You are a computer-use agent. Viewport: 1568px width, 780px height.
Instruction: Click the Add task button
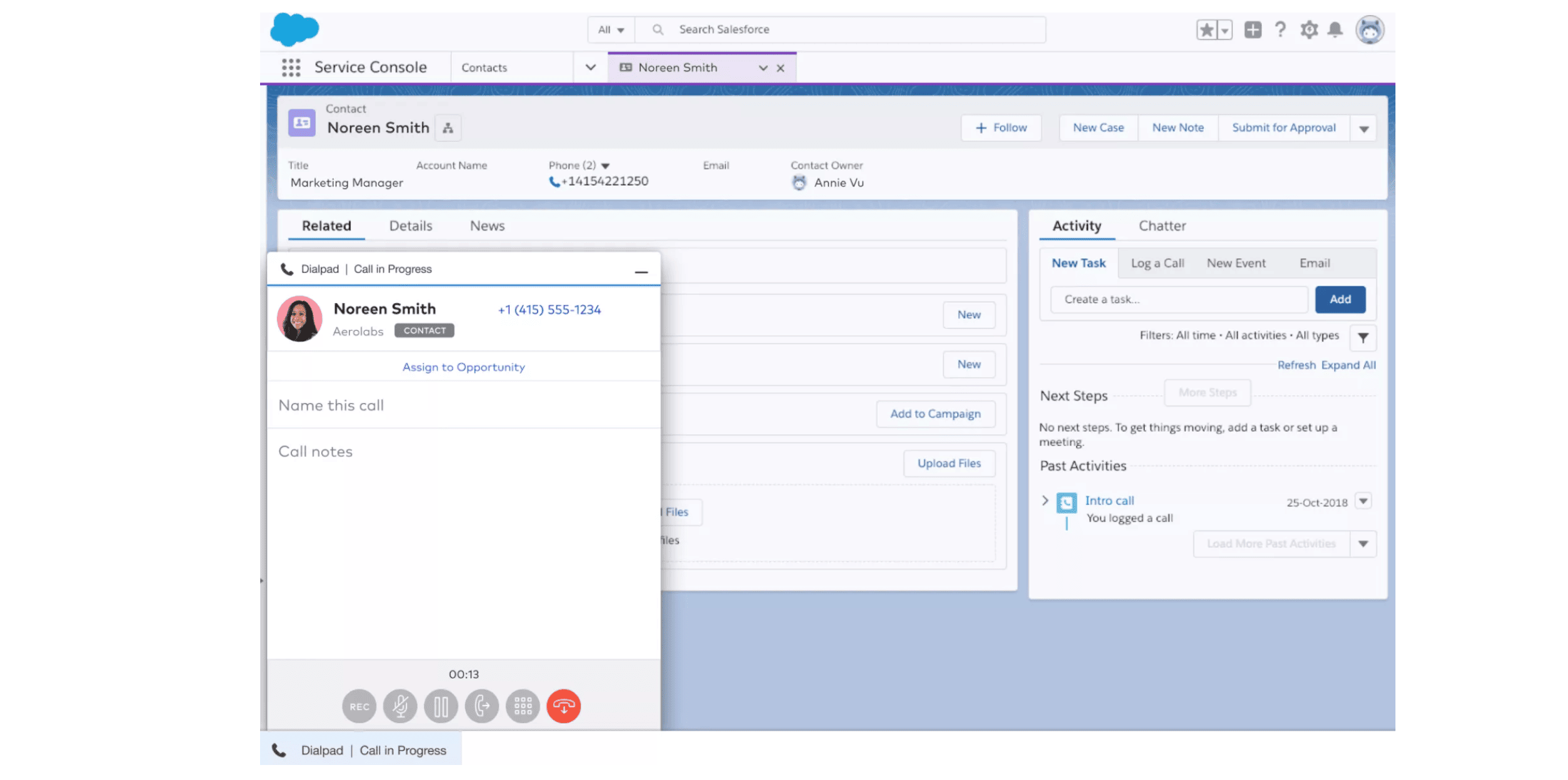[1340, 299]
